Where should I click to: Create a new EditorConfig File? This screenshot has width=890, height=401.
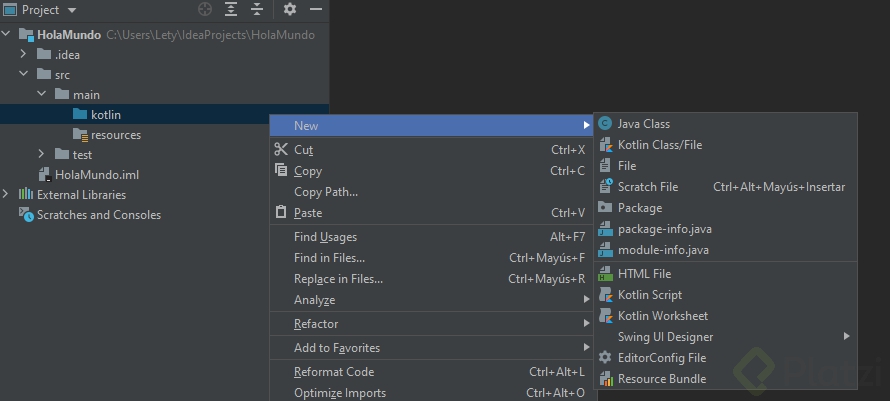(x=725, y=358)
